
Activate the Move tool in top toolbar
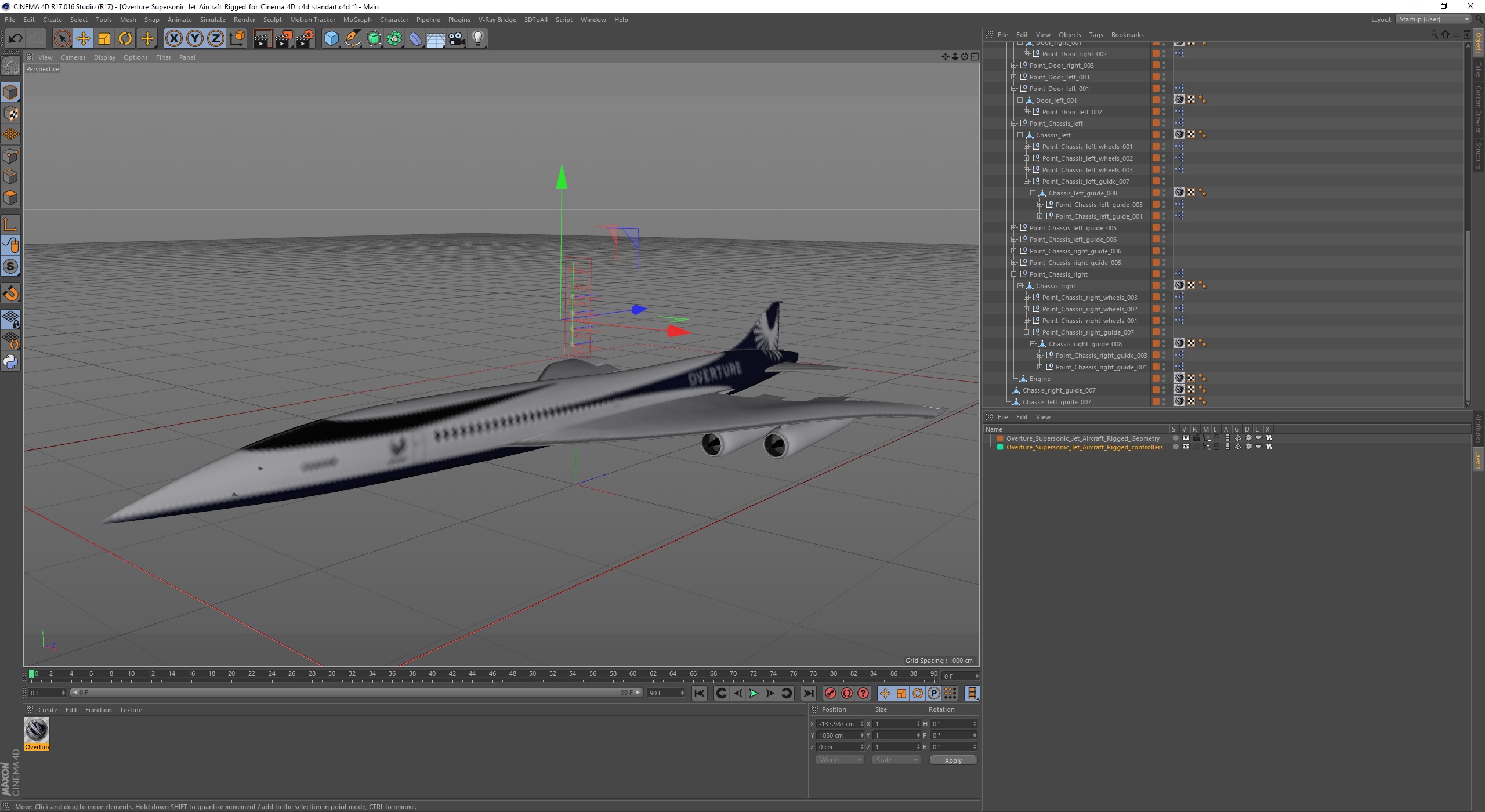83,39
